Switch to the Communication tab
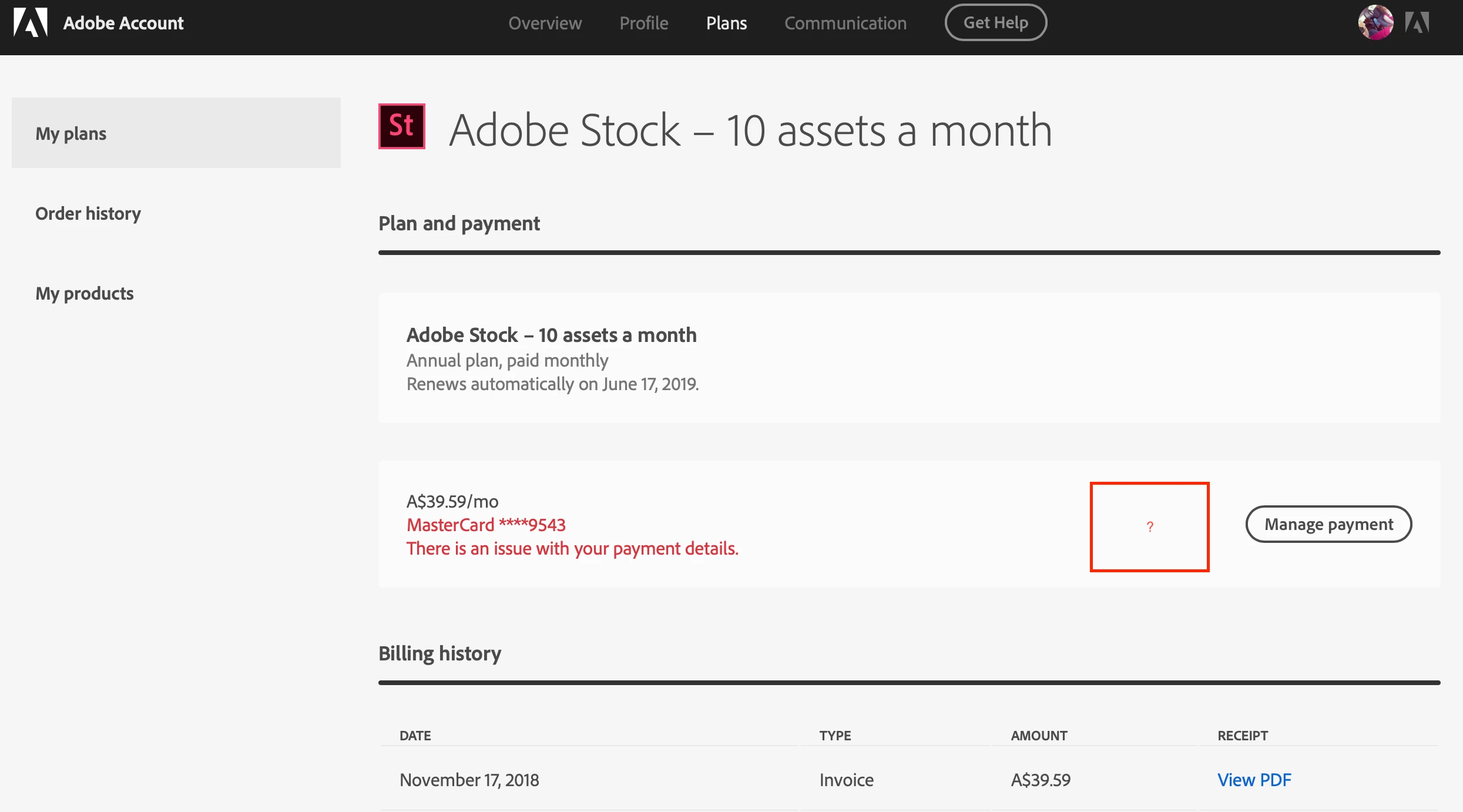The height and width of the screenshot is (812, 1463). coord(845,23)
